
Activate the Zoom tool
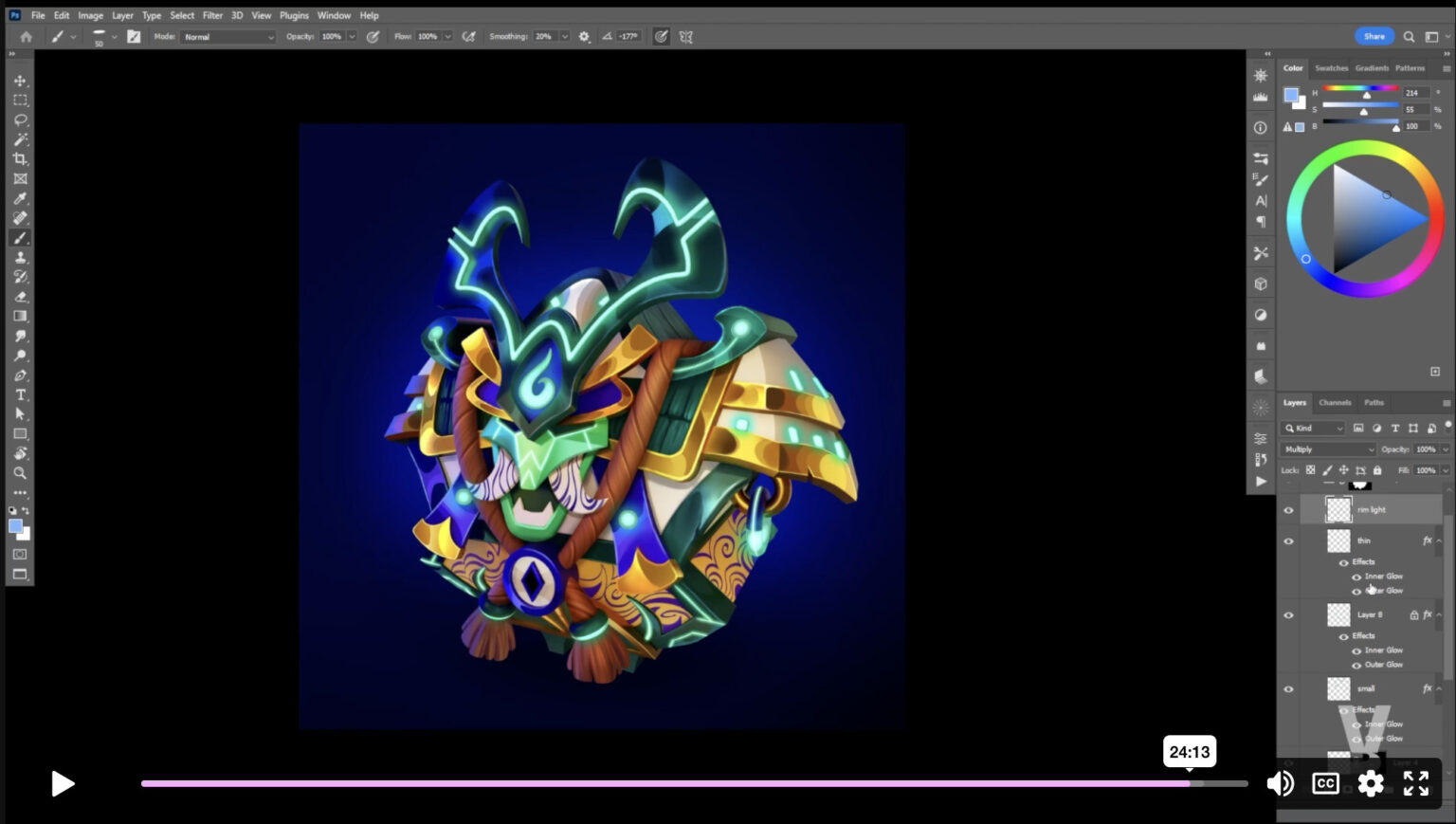[x=20, y=472]
